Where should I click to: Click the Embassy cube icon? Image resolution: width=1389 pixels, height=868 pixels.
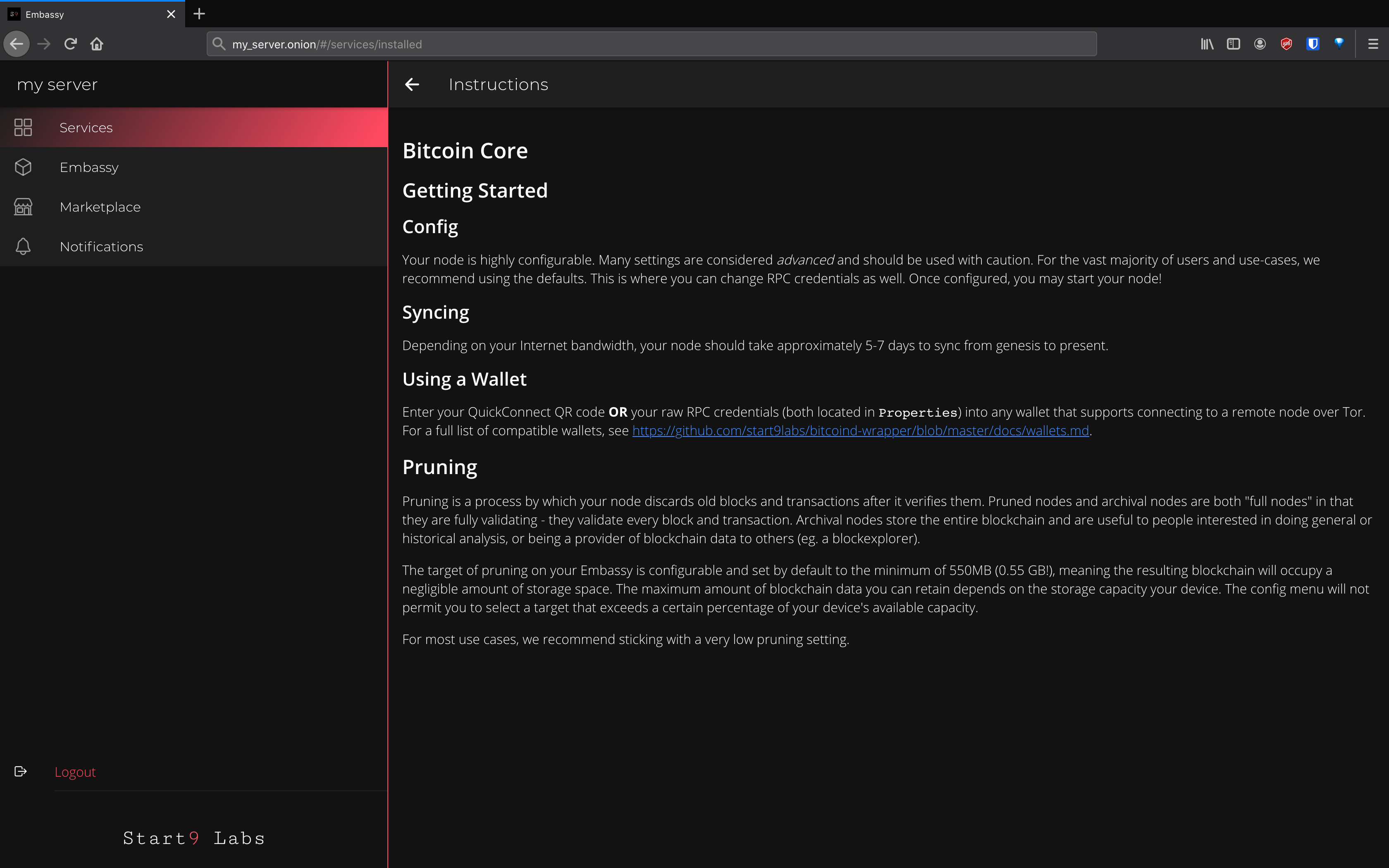[x=23, y=167]
